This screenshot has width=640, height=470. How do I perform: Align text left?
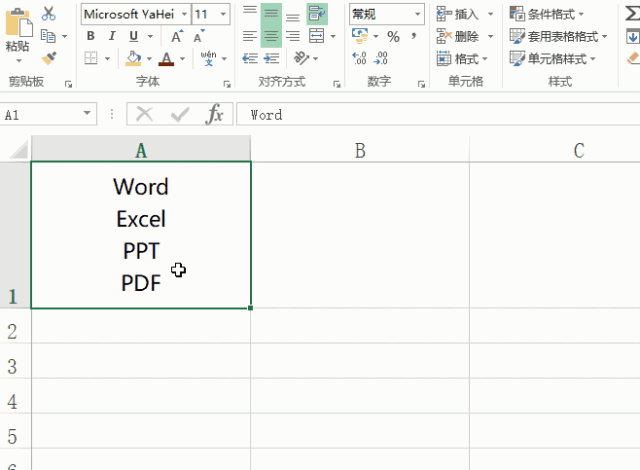(x=250, y=36)
